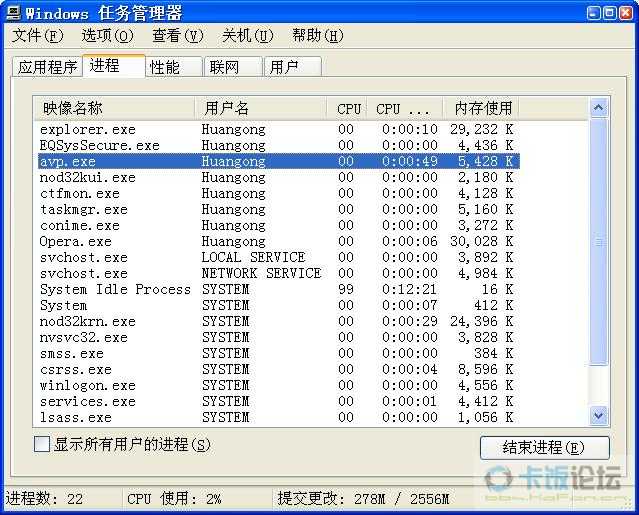Close the Task Manager window

pyautogui.click(x=626, y=13)
